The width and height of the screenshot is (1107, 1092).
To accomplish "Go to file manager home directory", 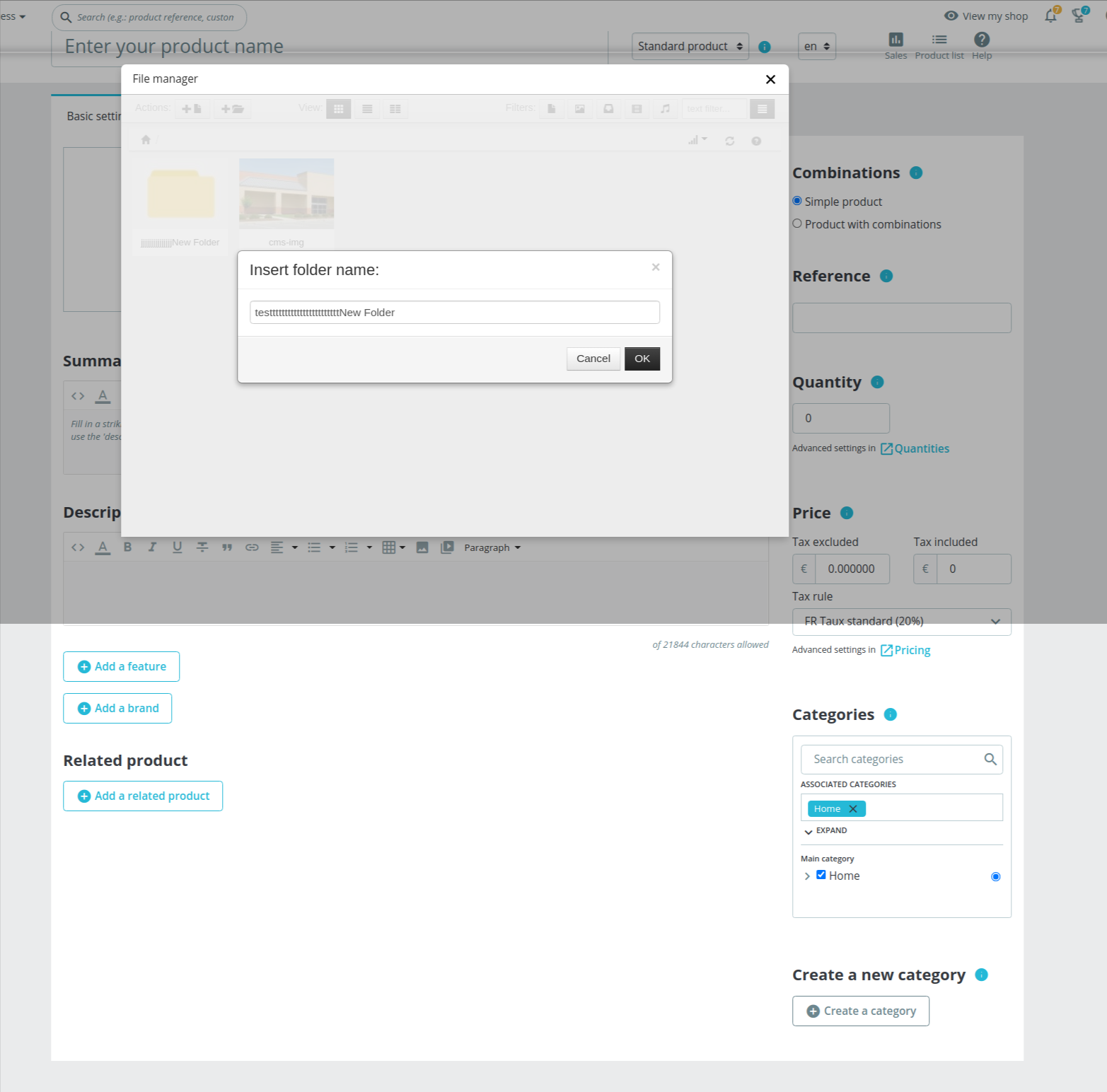I will coord(146,139).
